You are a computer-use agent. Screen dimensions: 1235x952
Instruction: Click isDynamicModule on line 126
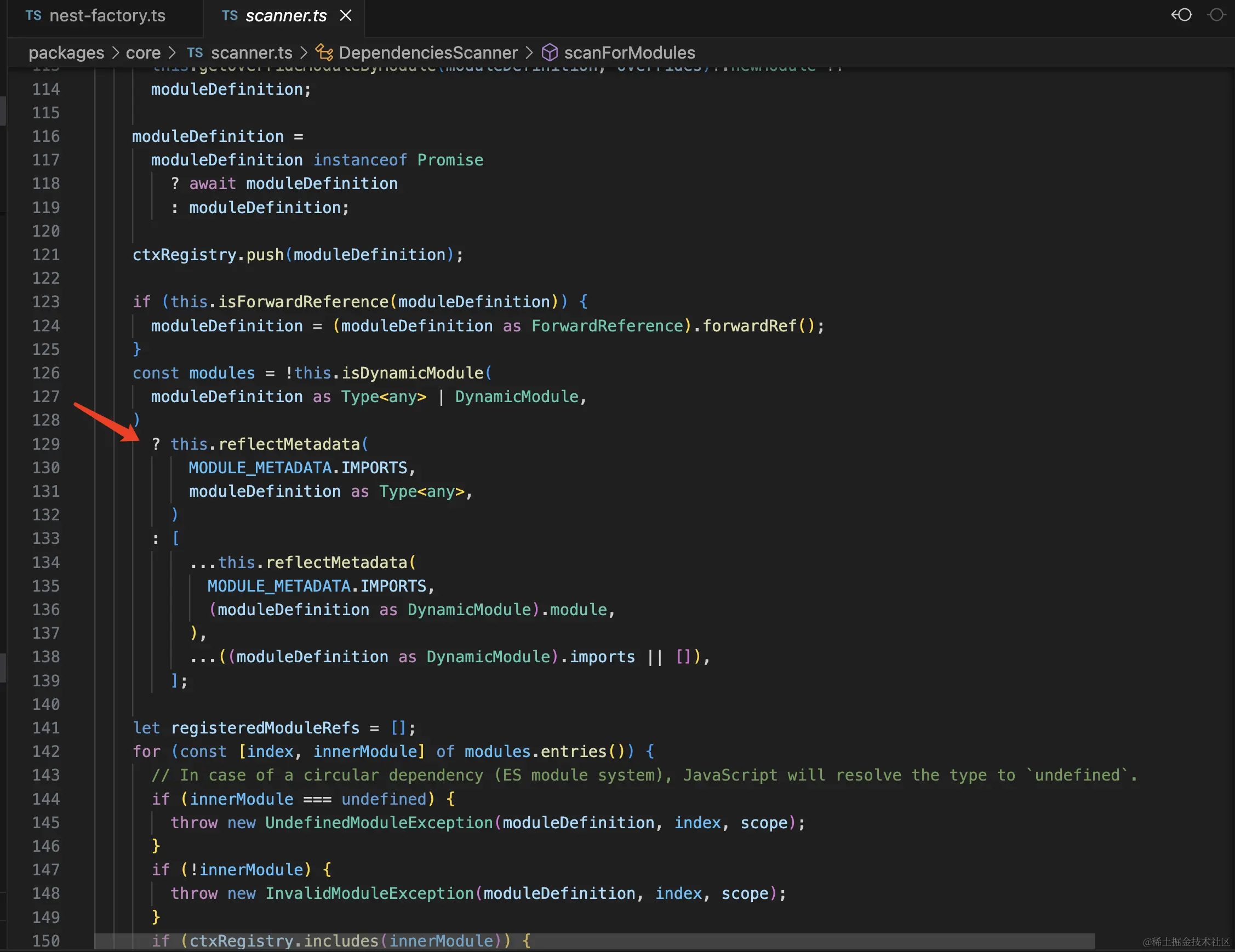click(x=413, y=373)
